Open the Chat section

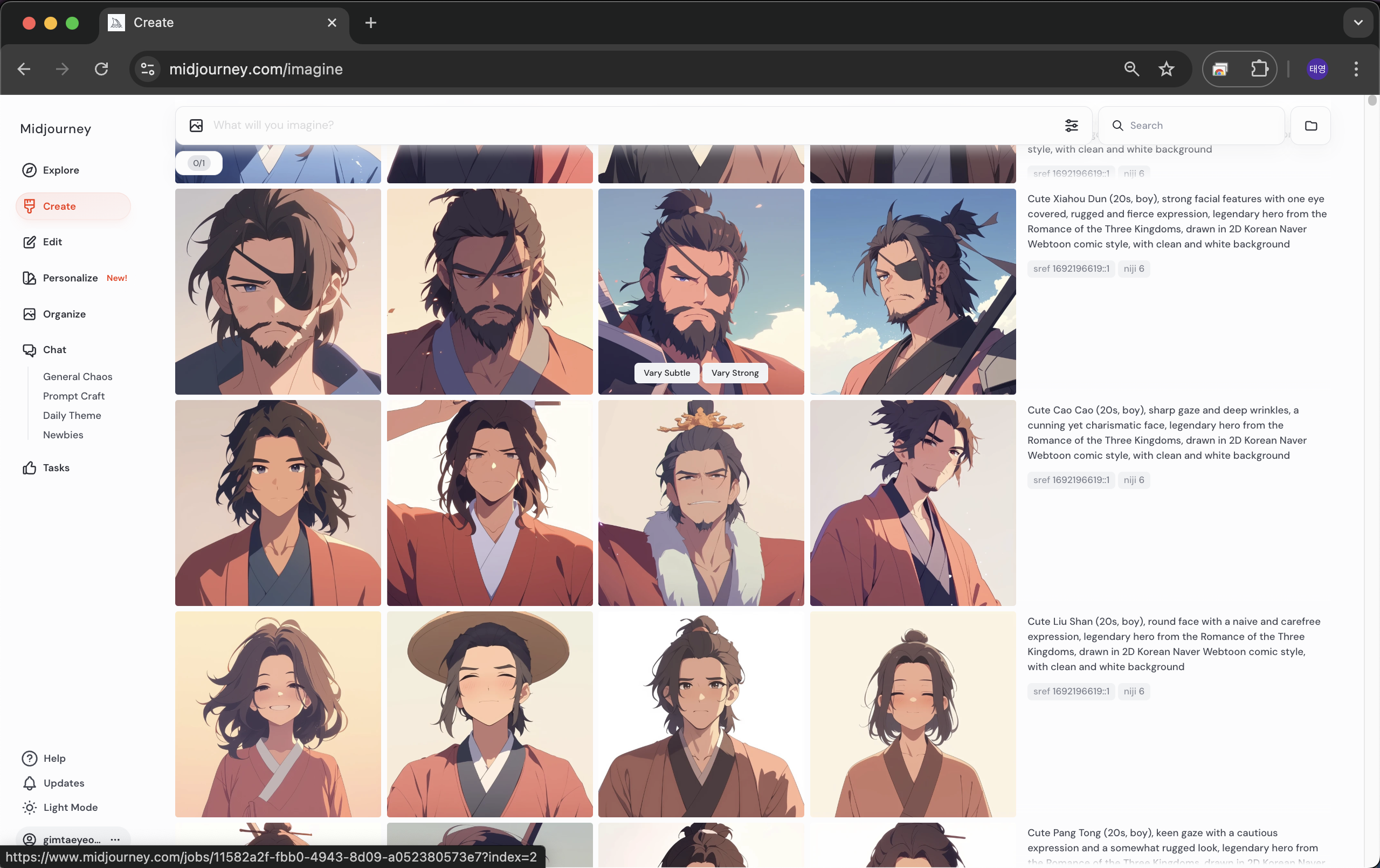pos(44,350)
